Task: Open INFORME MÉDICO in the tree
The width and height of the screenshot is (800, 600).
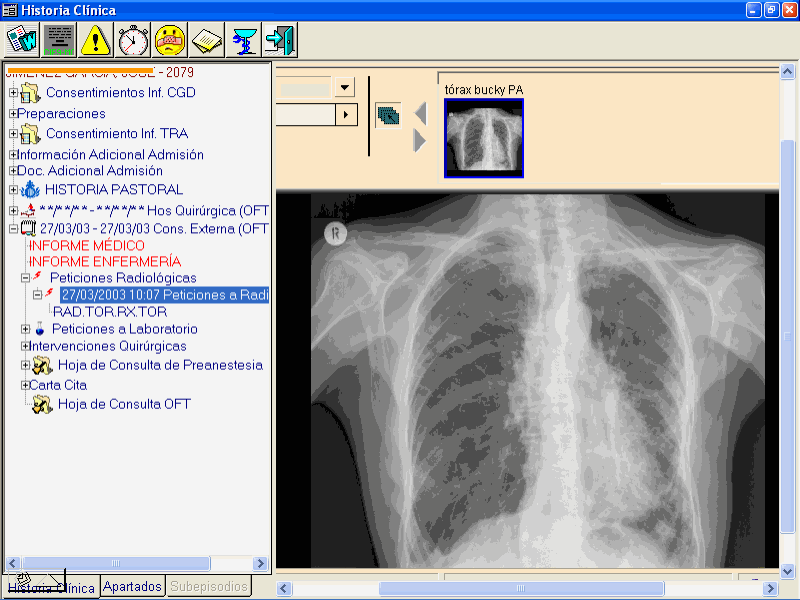Action: pos(86,246)
